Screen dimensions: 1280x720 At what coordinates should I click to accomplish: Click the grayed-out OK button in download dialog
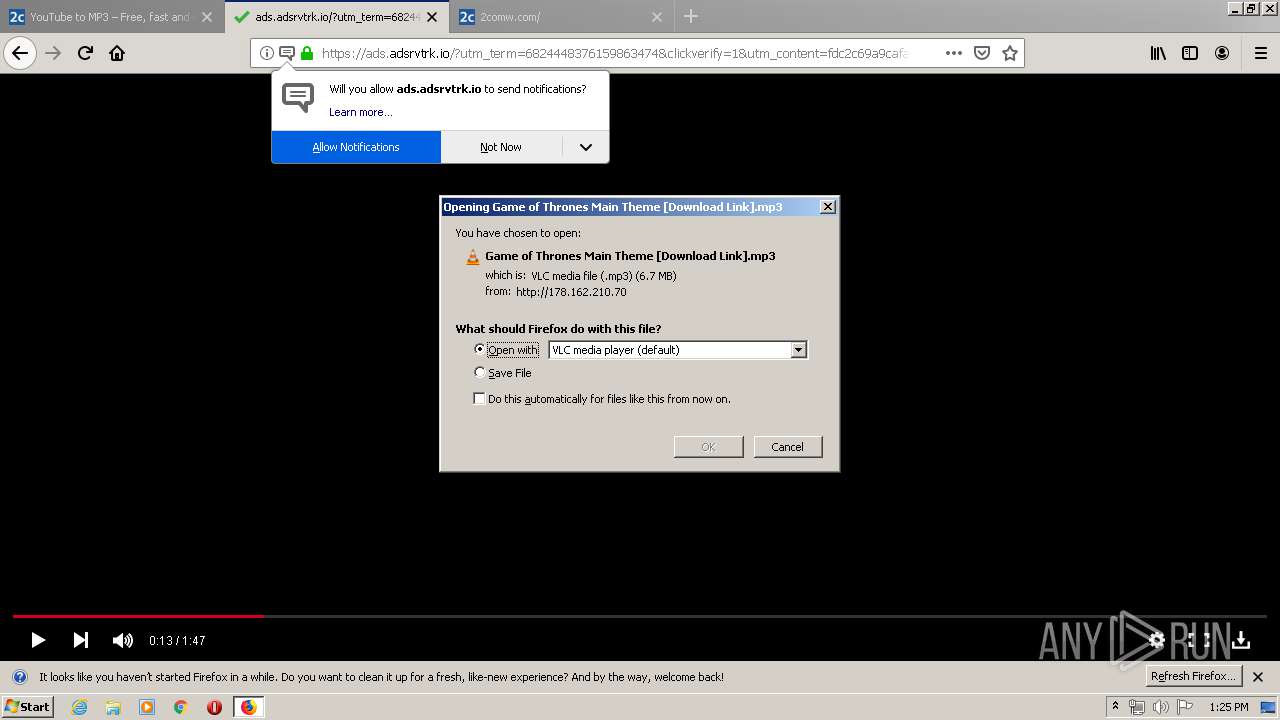click(x=708, y=447)
